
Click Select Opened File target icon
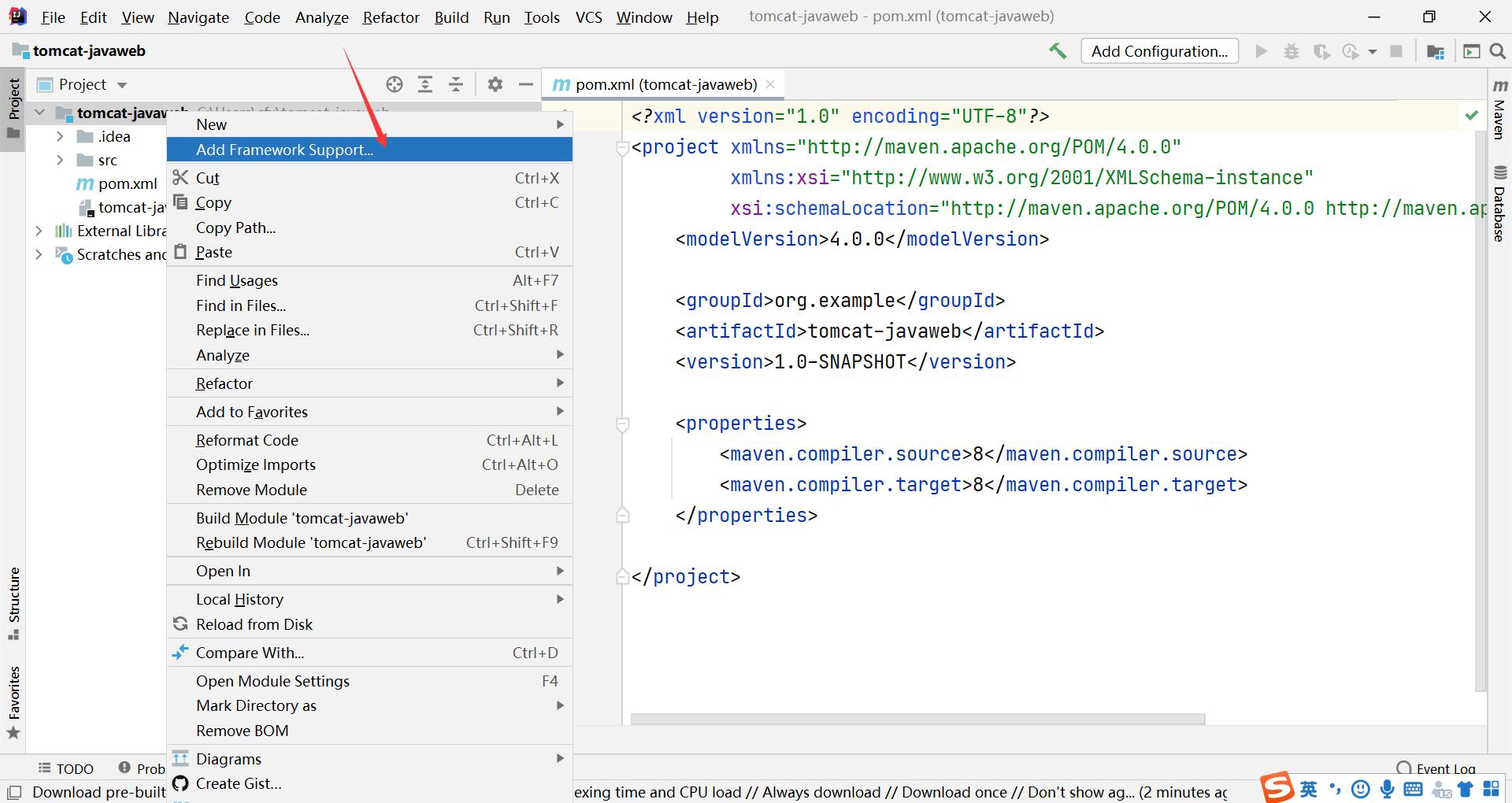click(395, 84)
